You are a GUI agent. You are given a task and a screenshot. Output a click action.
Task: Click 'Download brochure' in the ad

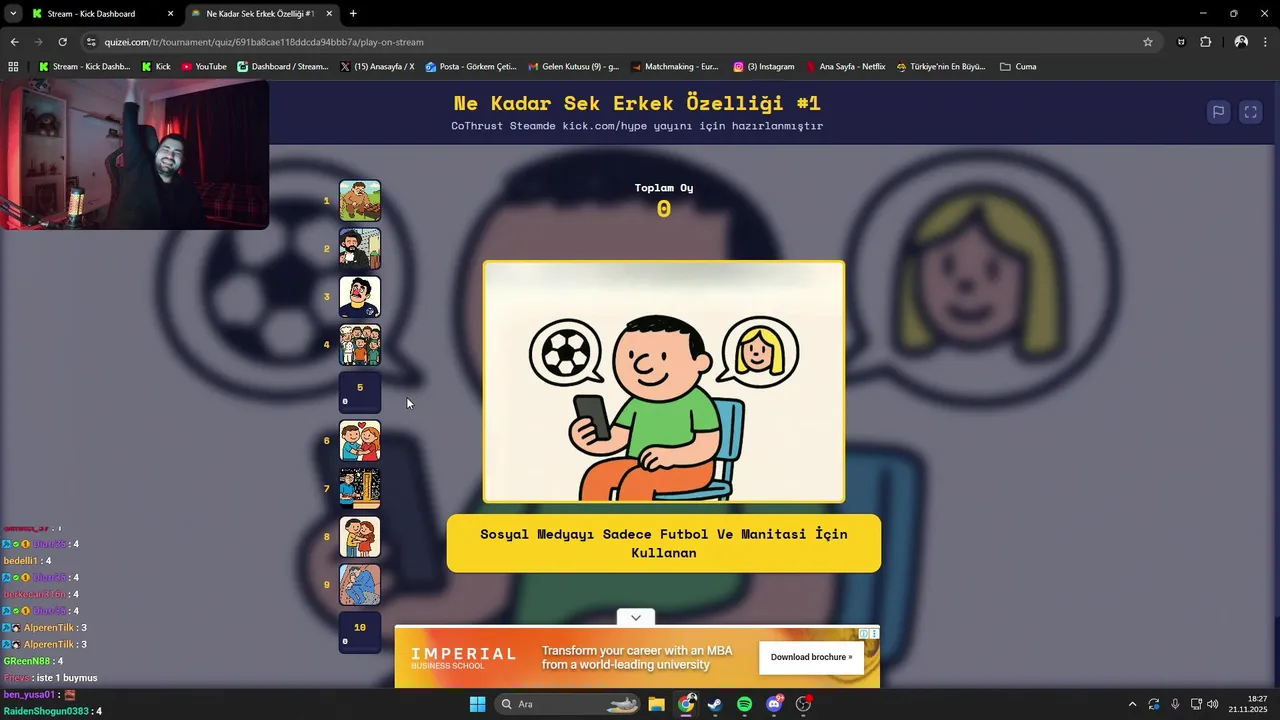coord(812,657)
